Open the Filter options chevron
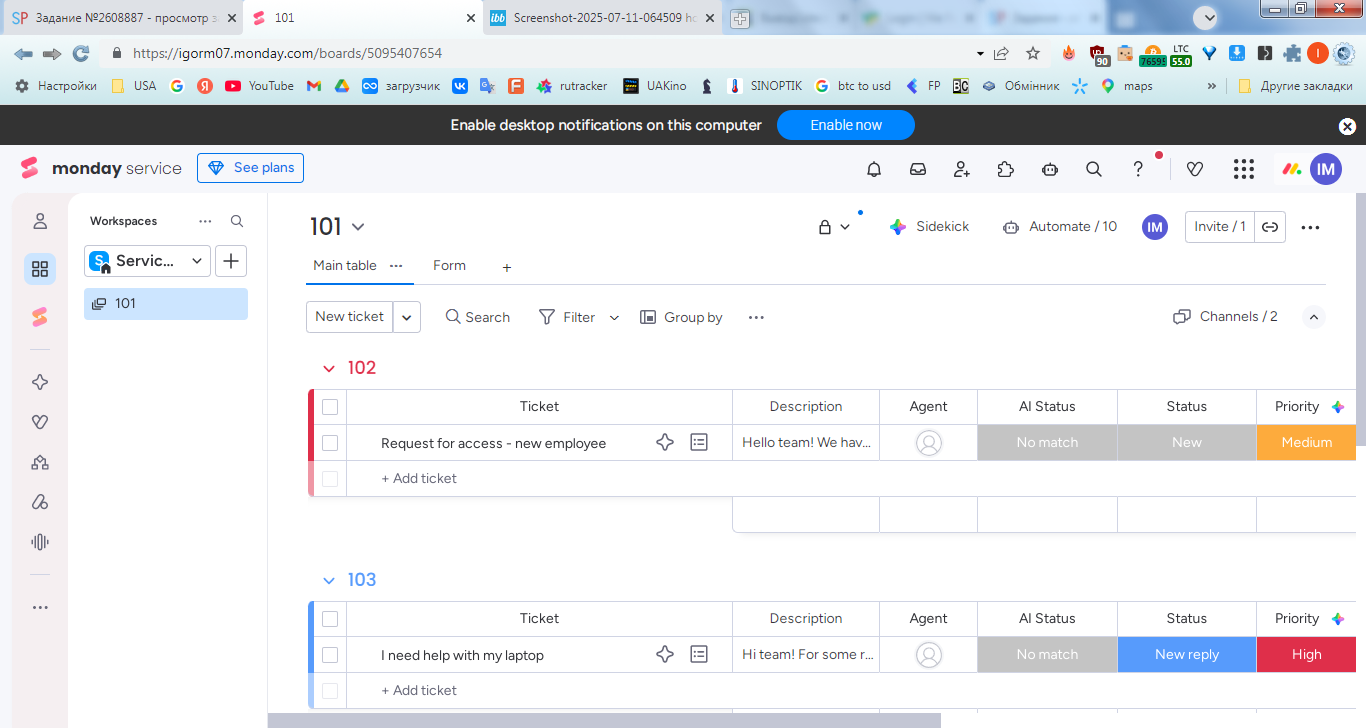 pyautogui.click(x=614, y=317)
